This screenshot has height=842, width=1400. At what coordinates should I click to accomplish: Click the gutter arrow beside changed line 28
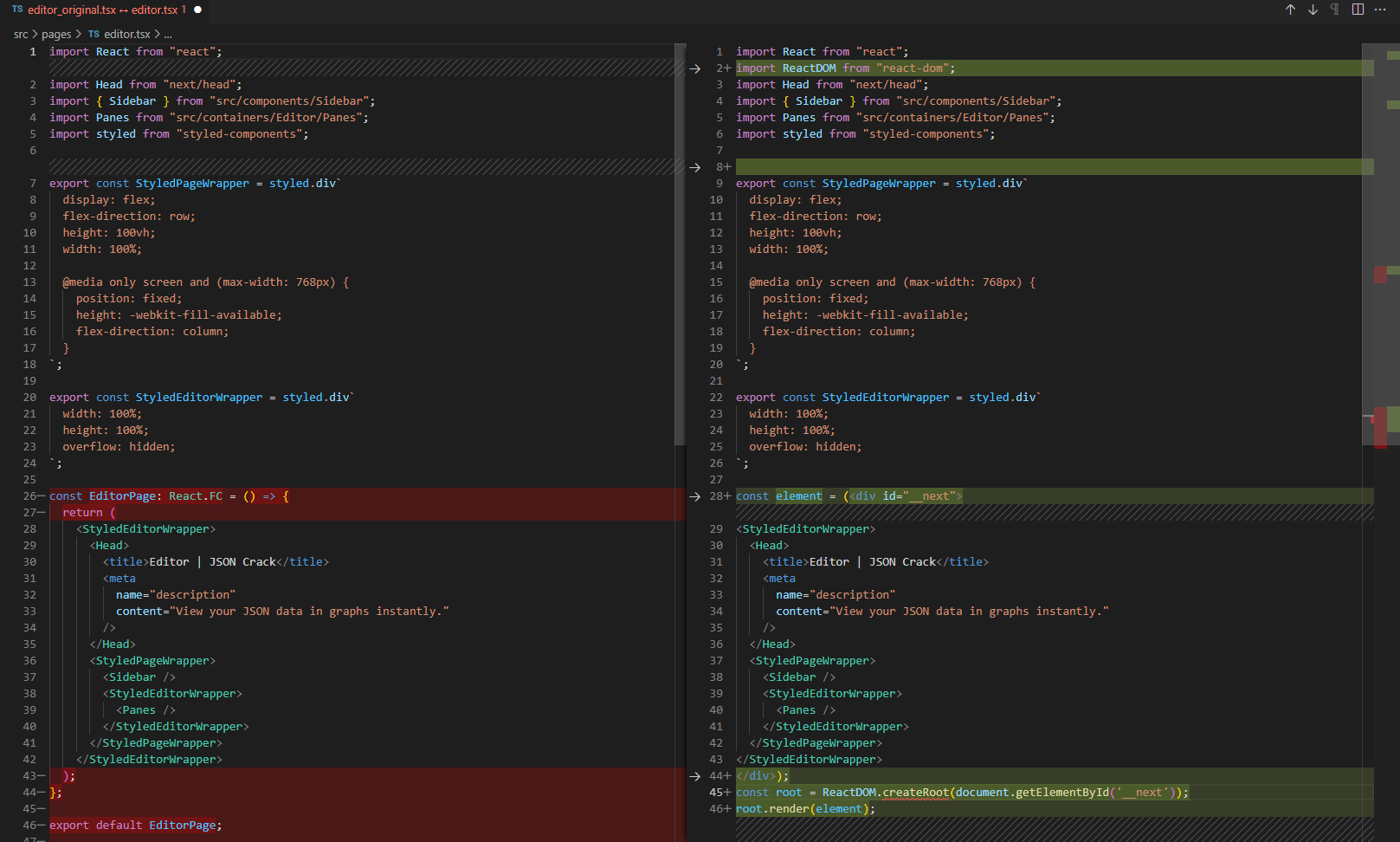pyautogui.click(x=696, y=496)
